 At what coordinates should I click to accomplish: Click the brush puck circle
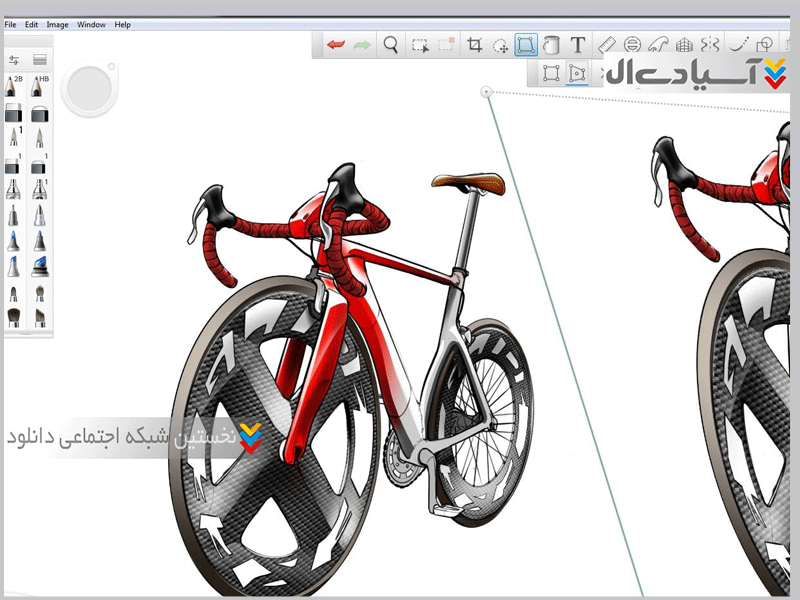(x=91, y=88)
